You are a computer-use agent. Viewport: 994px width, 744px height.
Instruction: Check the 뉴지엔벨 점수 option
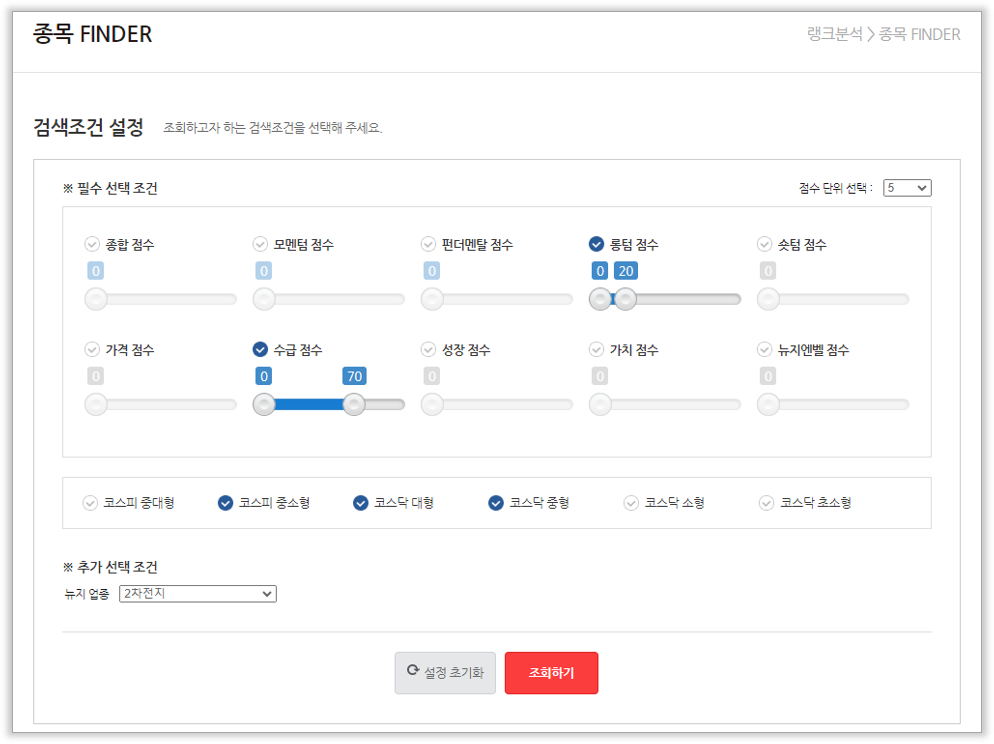pos(765,350)
